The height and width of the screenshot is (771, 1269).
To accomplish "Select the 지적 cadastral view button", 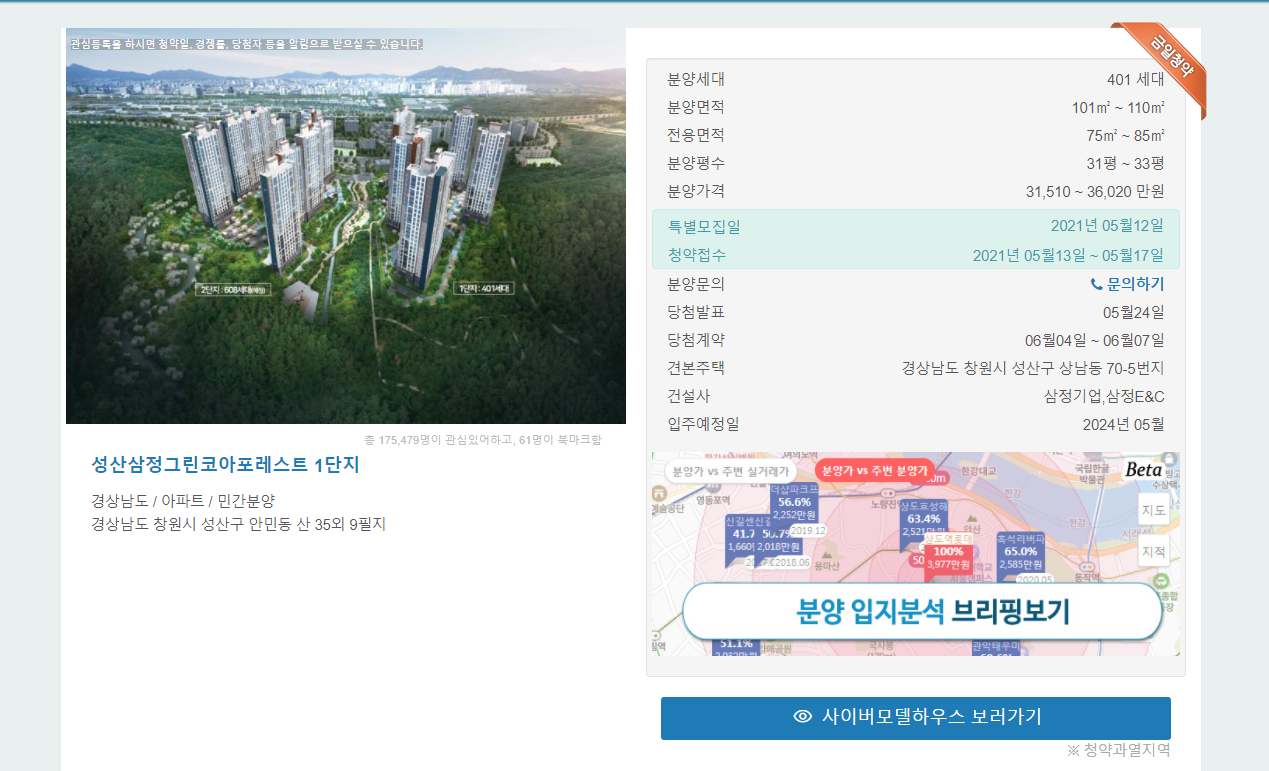I will pyautogui.click(x=1154, y=551).
